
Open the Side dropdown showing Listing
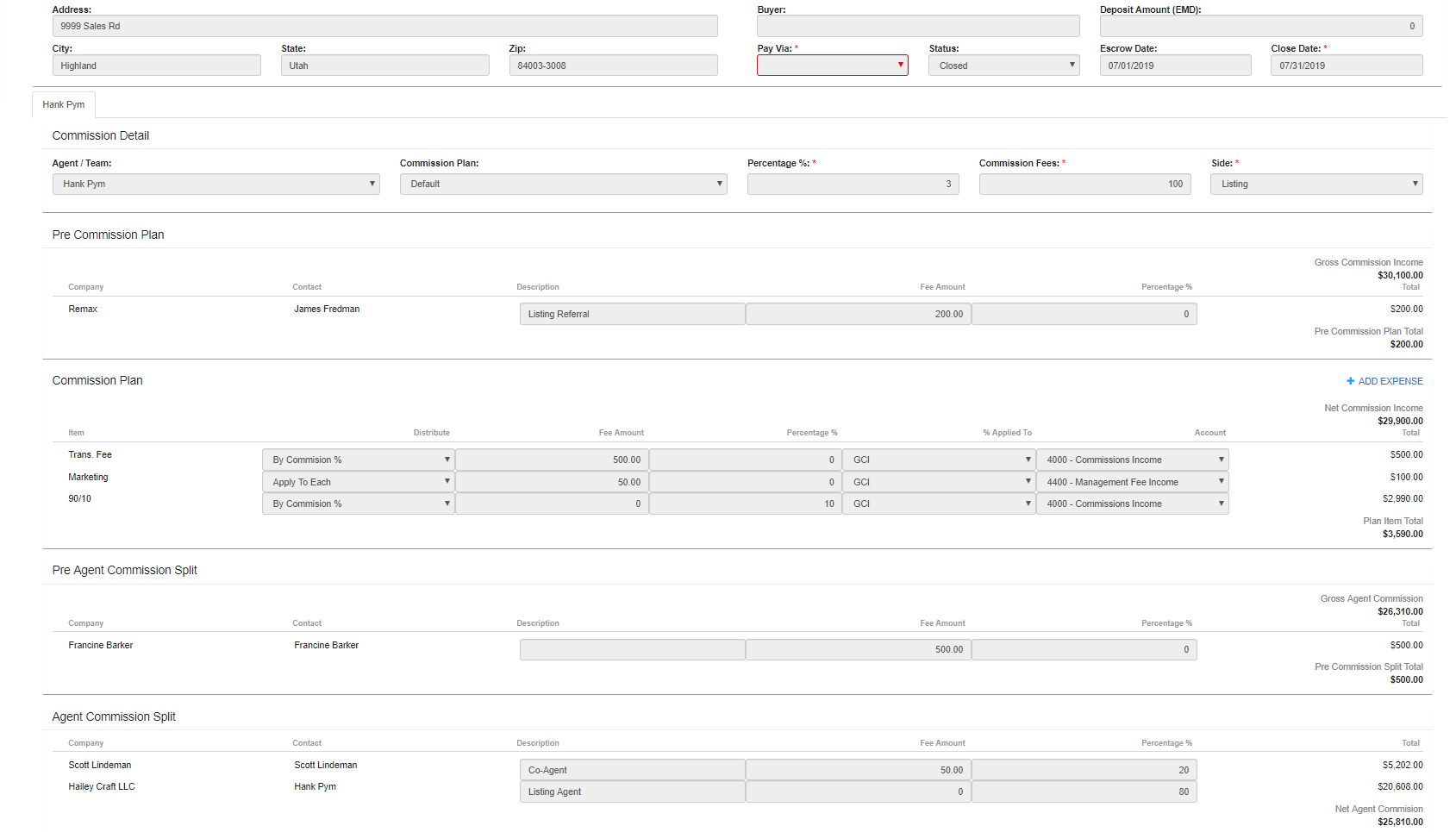click(x=1315, y=184)
